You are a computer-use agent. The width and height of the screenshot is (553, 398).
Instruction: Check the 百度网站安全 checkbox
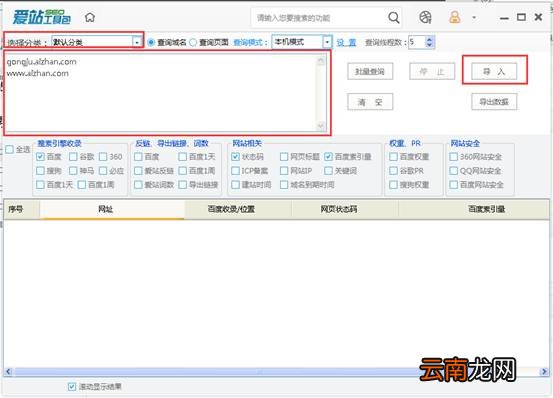454,184
